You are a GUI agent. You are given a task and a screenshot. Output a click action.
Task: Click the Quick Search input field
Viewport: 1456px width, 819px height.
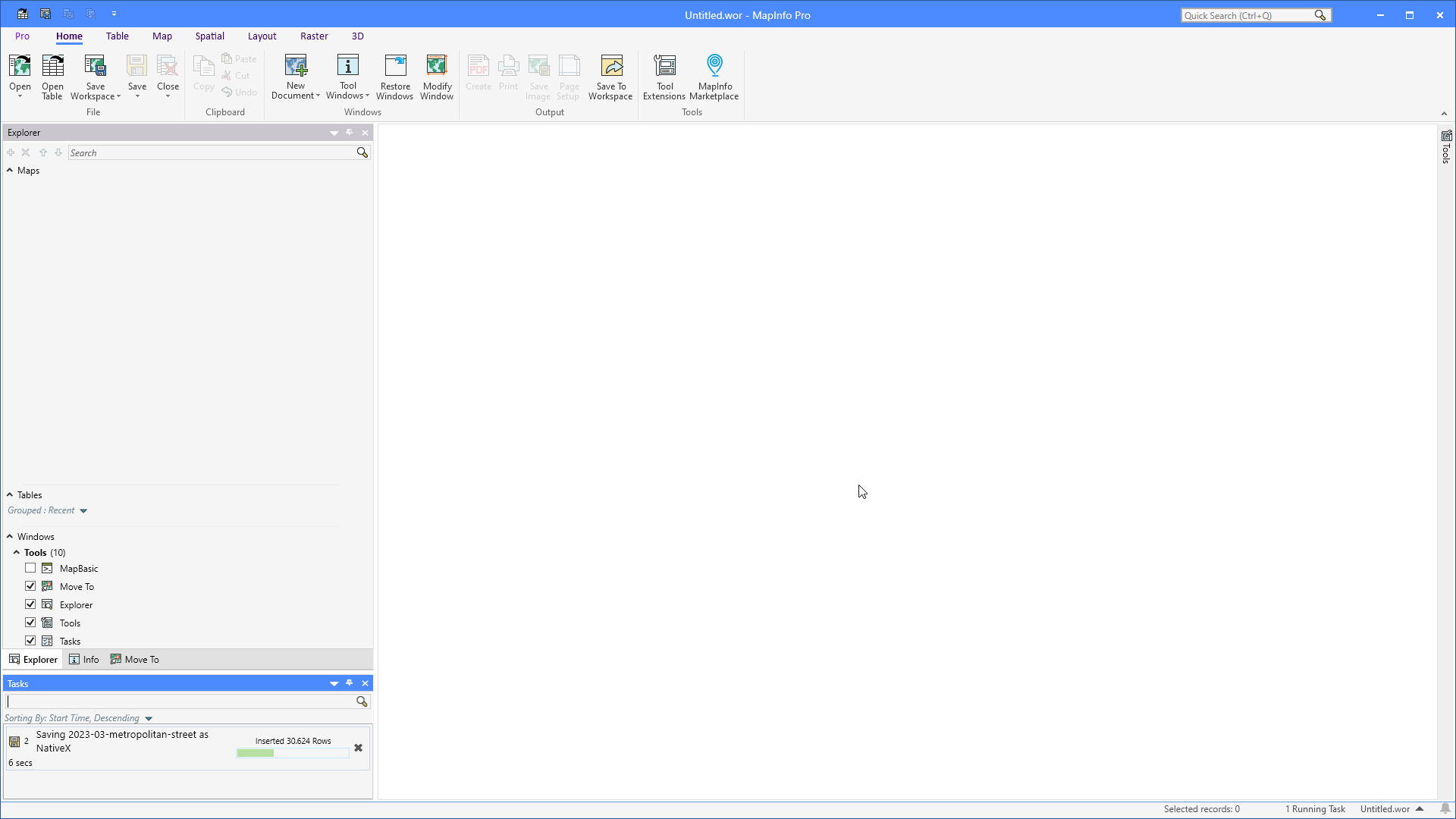[1247, 15]
